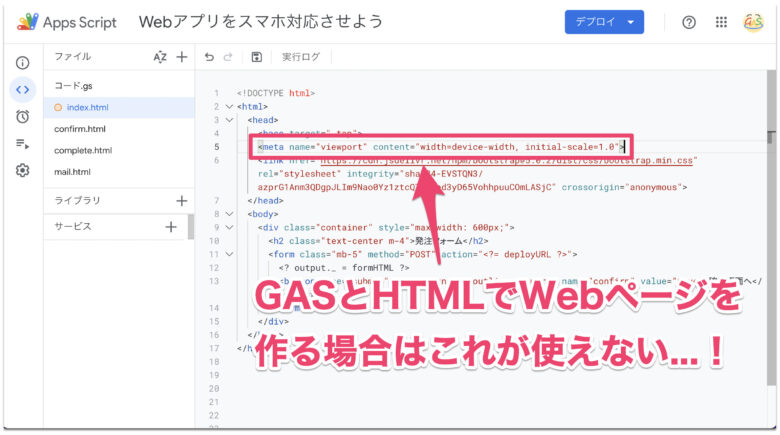Open the Help question mark icon
This screenshot has width=780, height=435.
689,22
